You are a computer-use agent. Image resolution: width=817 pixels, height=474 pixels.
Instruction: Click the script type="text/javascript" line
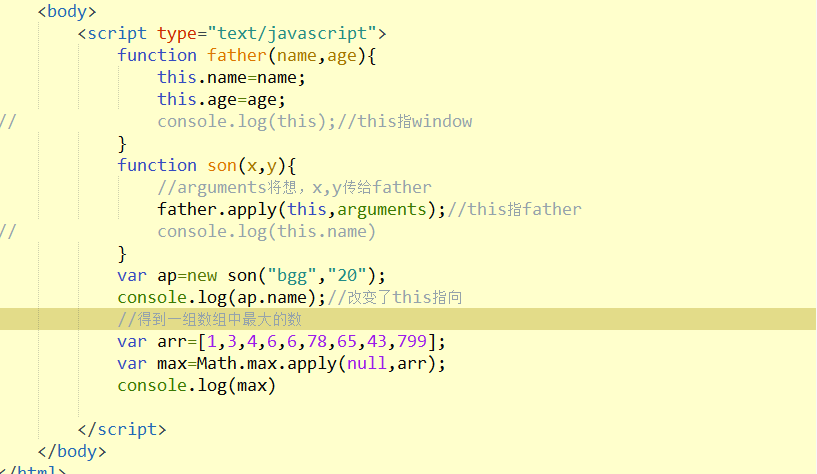click(232, 33)
